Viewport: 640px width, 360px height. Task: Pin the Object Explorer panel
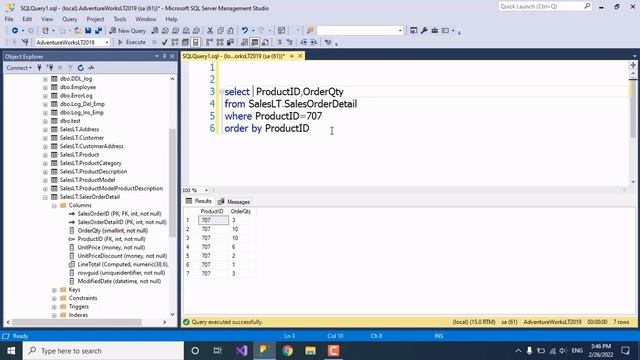pyautogui.click(x=164, y=56)
